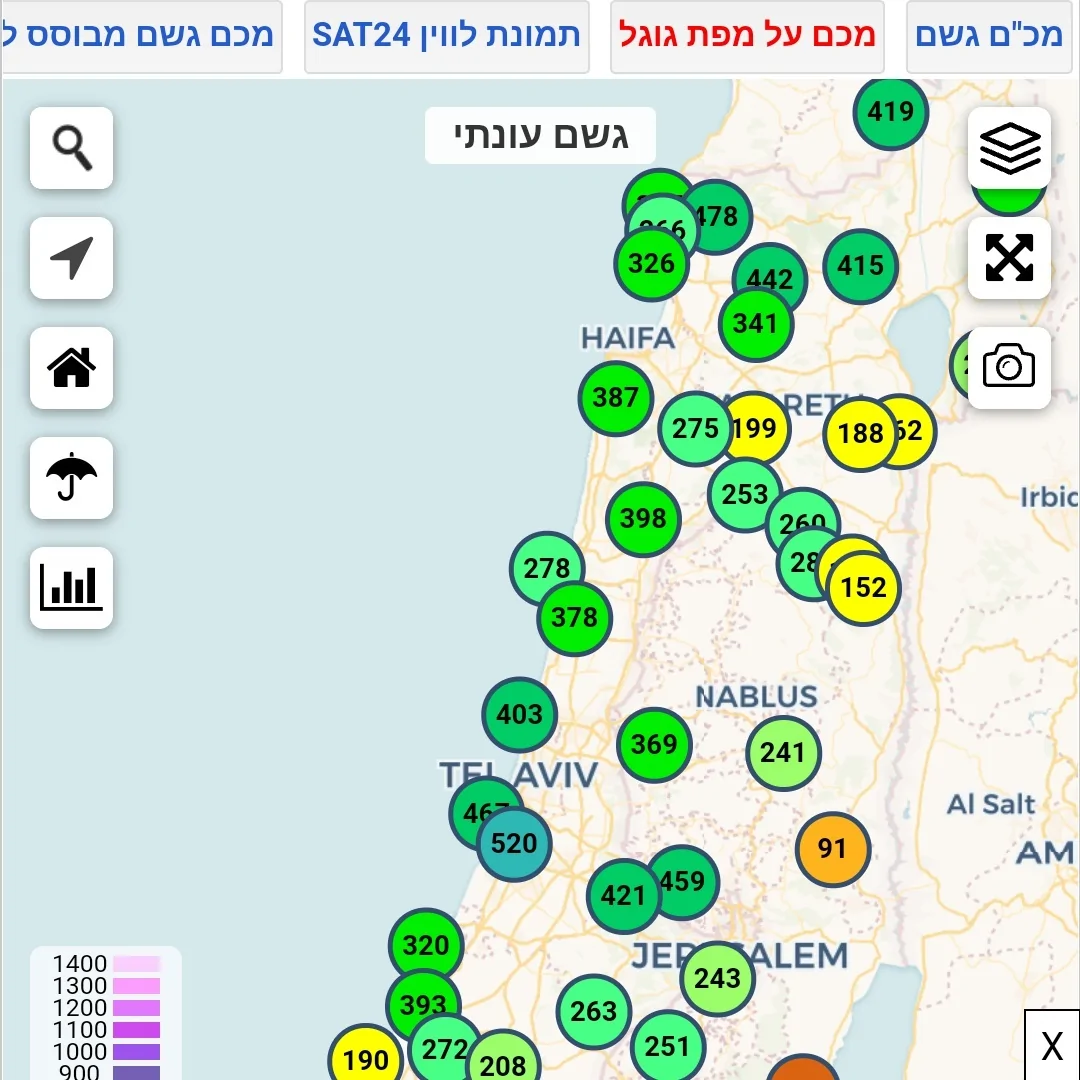Switch to the SAT24 satellite image tab
The width and height of the screenshot is (1080, 1080).
(x=446, y=36)
